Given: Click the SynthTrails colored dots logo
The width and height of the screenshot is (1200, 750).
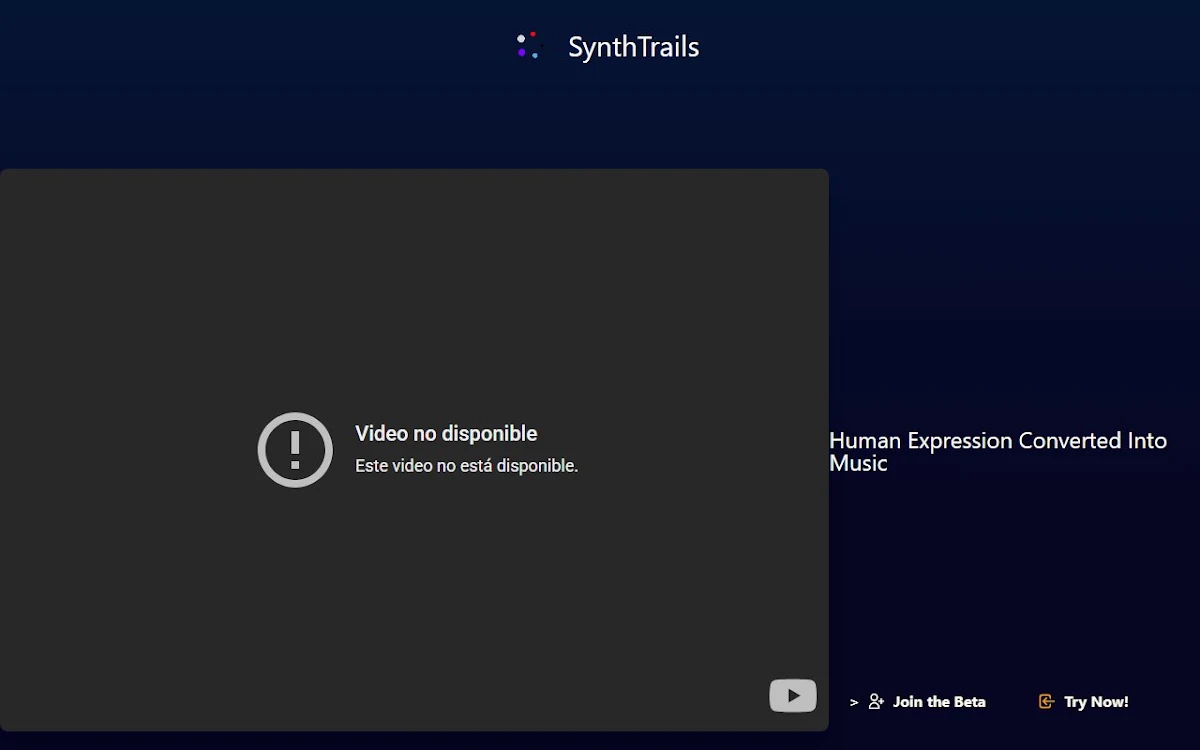Looking at the screenshot, I should coord(528,46).
